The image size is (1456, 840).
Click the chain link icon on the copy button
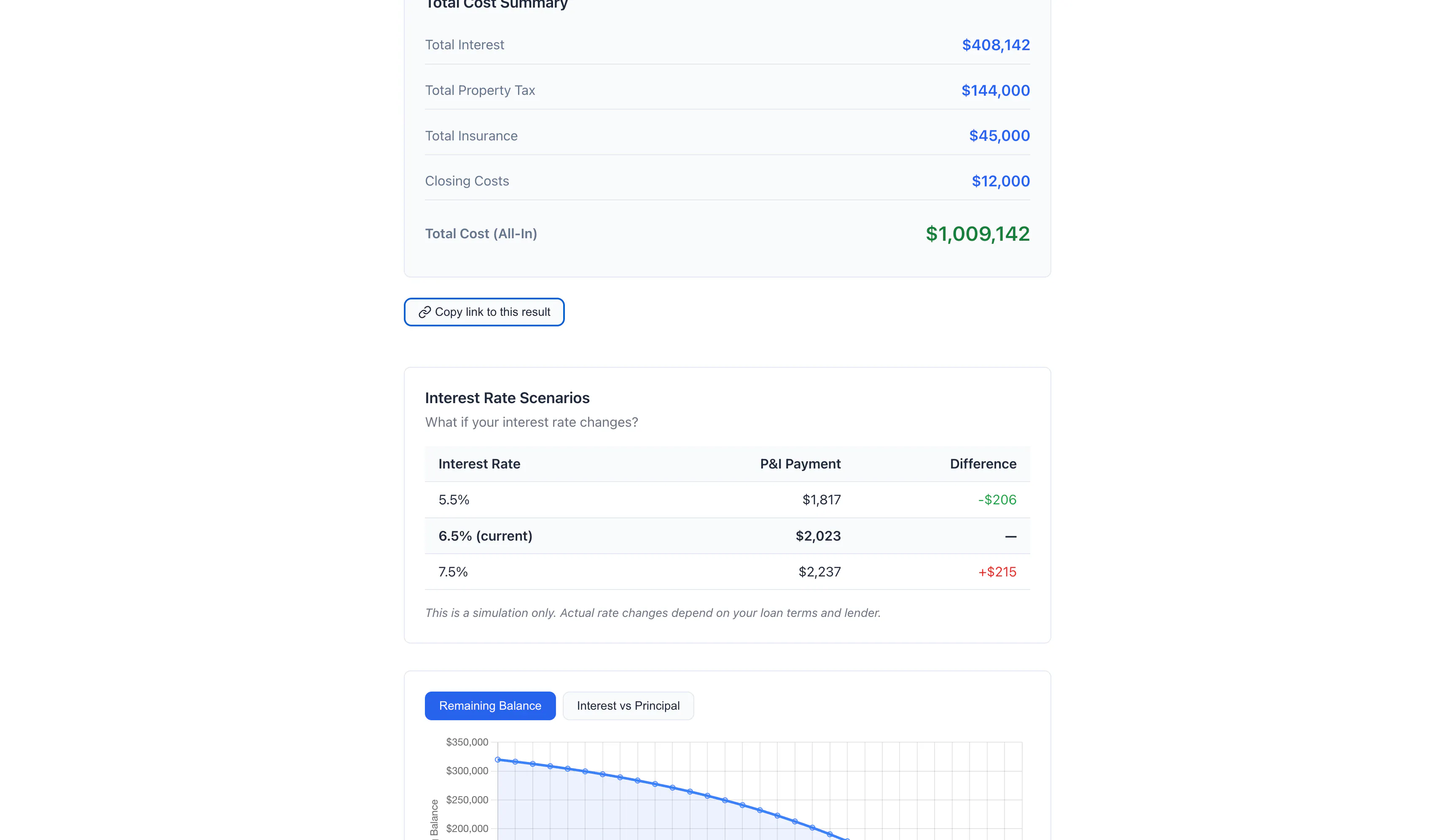pos(424,312)
